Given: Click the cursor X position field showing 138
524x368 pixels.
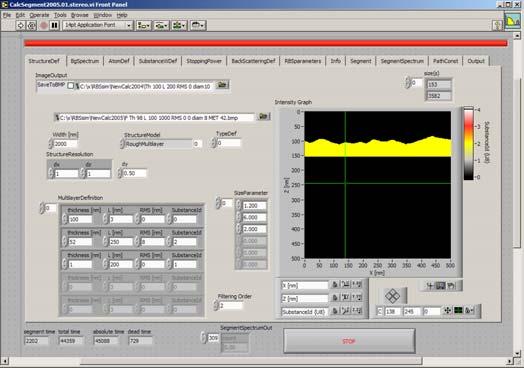Looking at the screenshot, I should (x=392, y=312).
